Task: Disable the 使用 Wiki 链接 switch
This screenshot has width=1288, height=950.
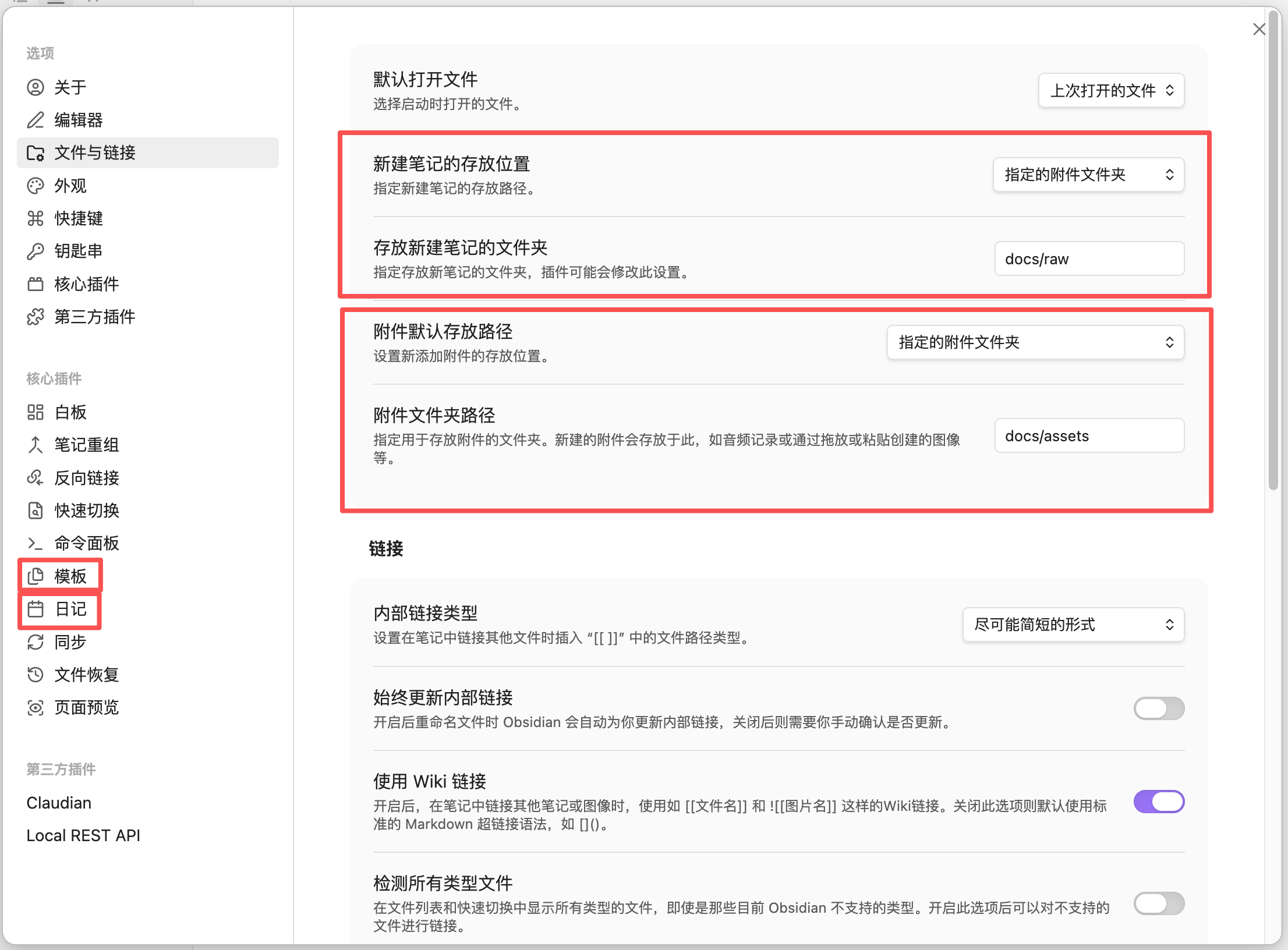Action: tap(1158, 802)
